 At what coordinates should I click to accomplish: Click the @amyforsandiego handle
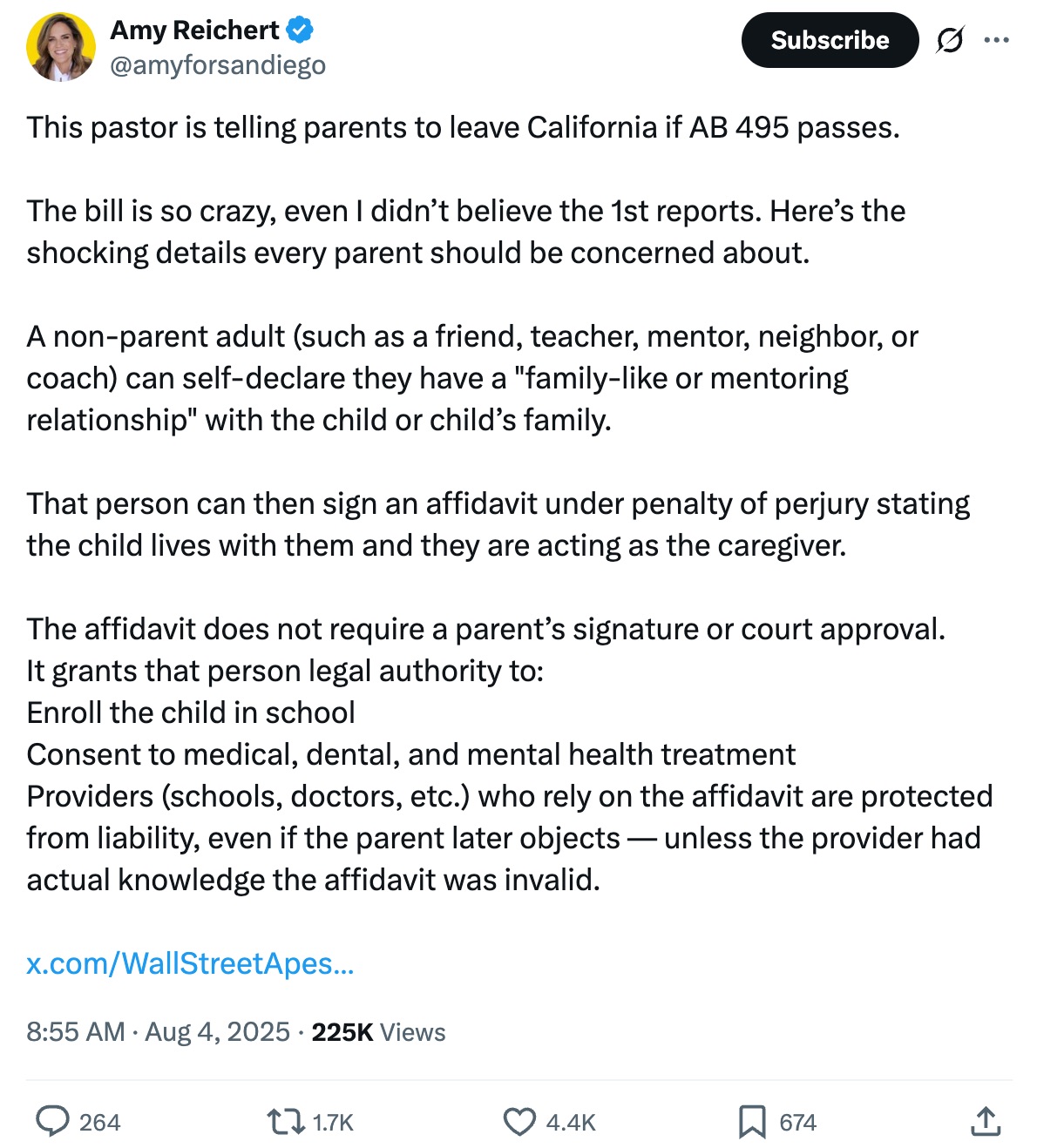click(x=218, y=65)
